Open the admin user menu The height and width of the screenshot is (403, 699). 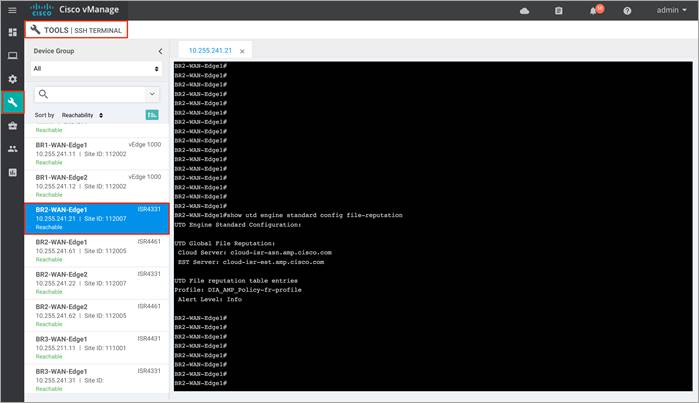tap(671, 10)
